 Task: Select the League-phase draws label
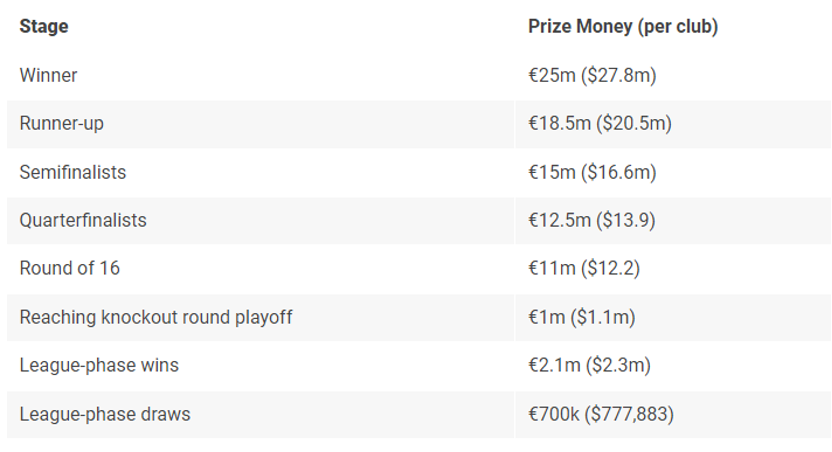point(105,414)
